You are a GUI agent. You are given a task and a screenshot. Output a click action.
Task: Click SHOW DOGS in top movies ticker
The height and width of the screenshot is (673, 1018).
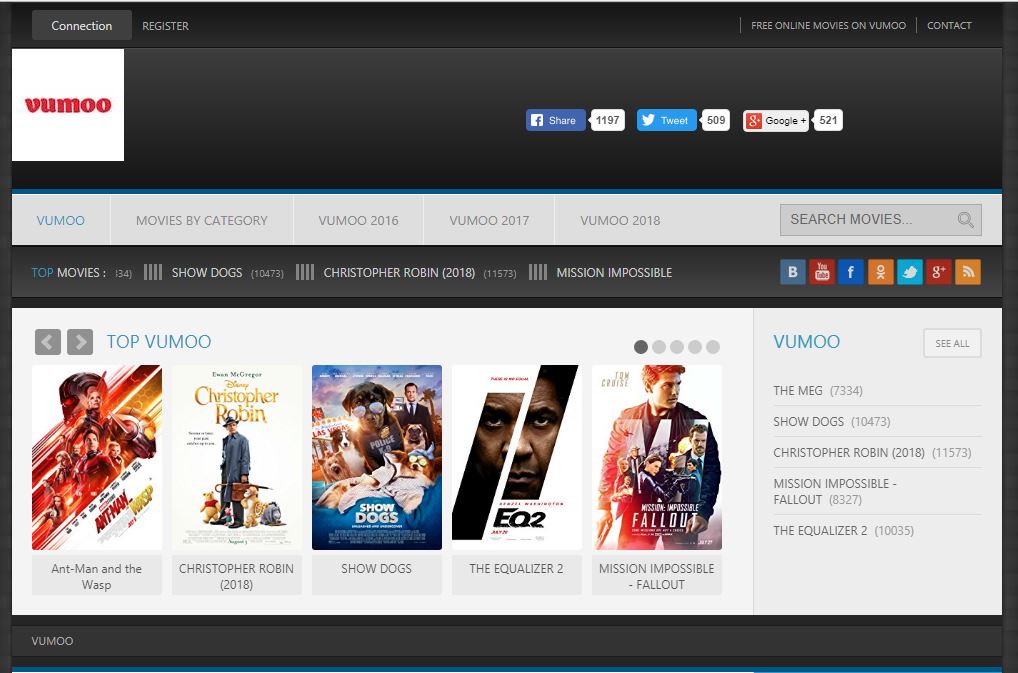coord(207,273)
